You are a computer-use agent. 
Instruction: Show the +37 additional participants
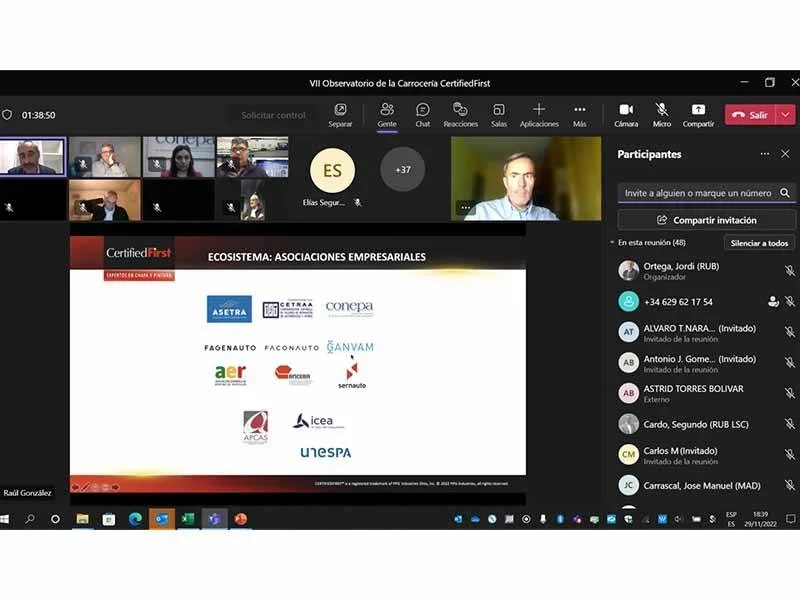tap(403, 169)
